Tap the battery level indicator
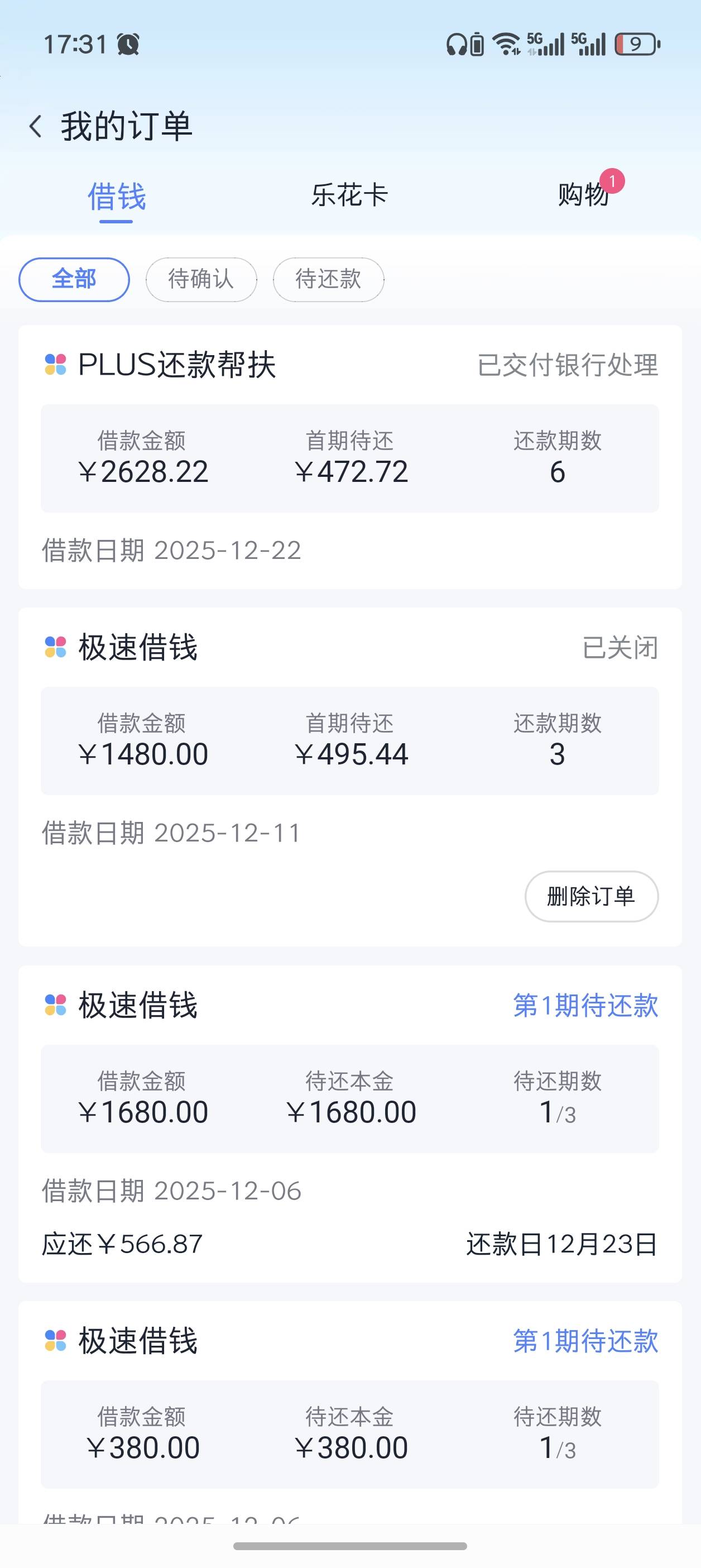The width and height of the screenshot is (701, 1568). coord(637,45)
